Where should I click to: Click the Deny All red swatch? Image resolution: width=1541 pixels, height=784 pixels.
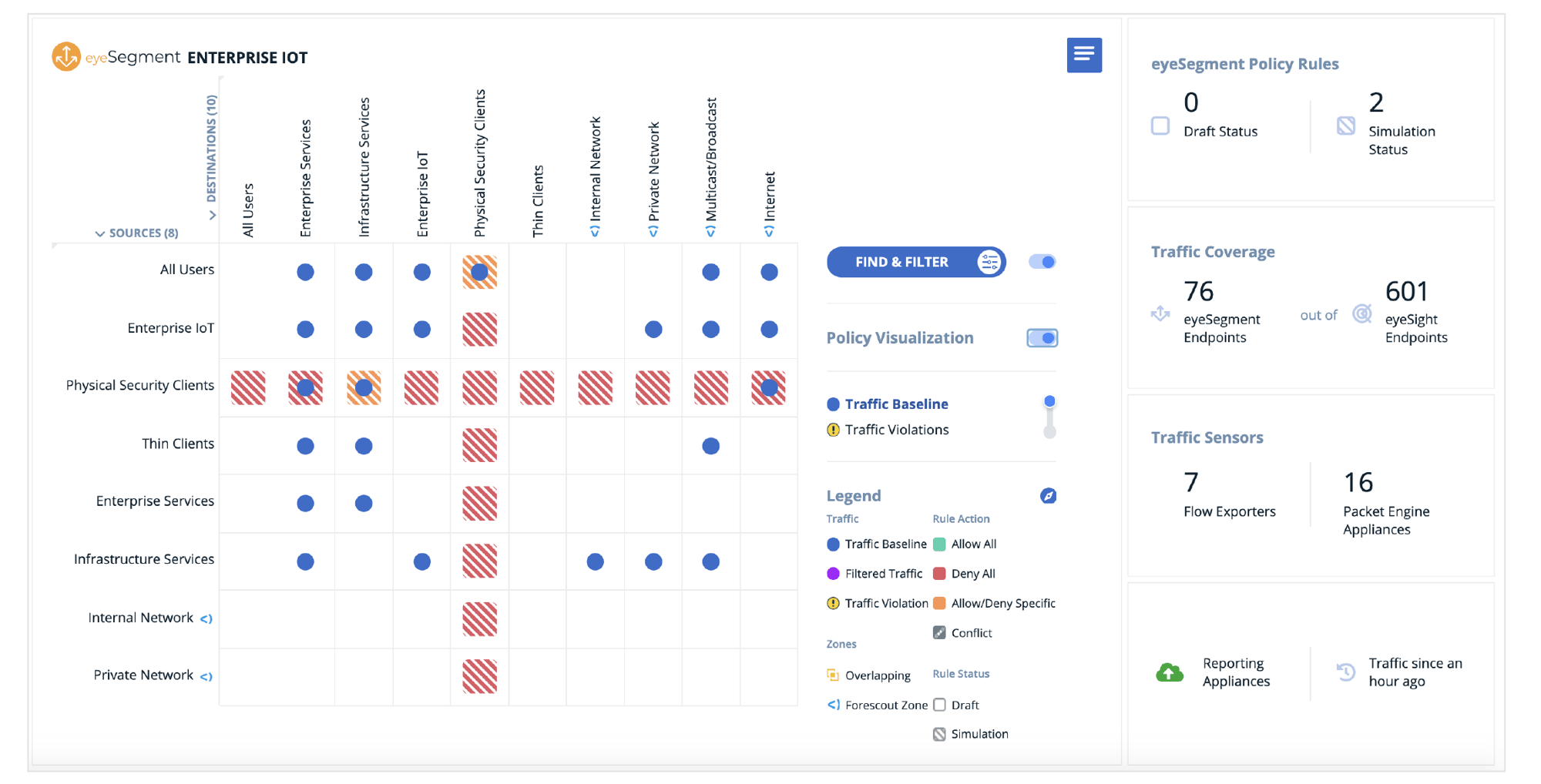[x=939, y=573]
